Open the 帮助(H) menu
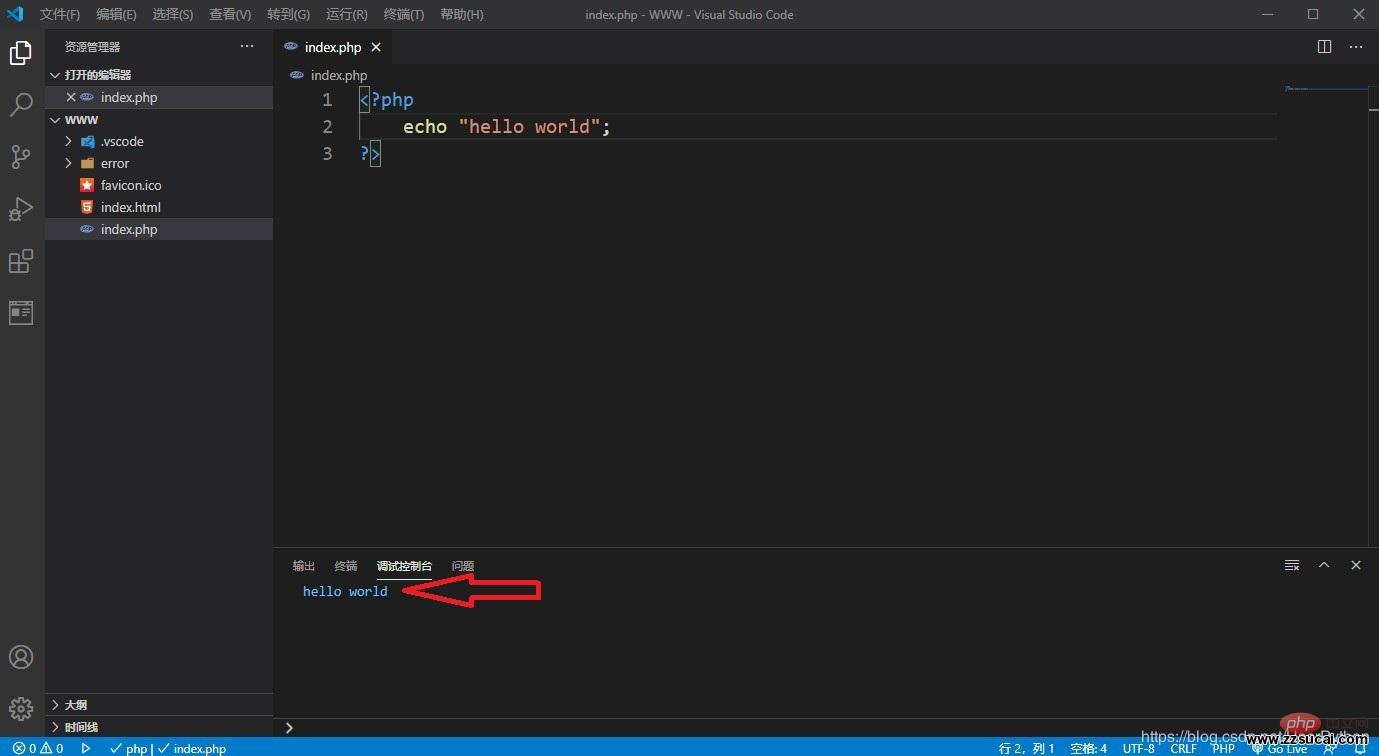This screenshot has width=1379, height=756. coord(462,14)
